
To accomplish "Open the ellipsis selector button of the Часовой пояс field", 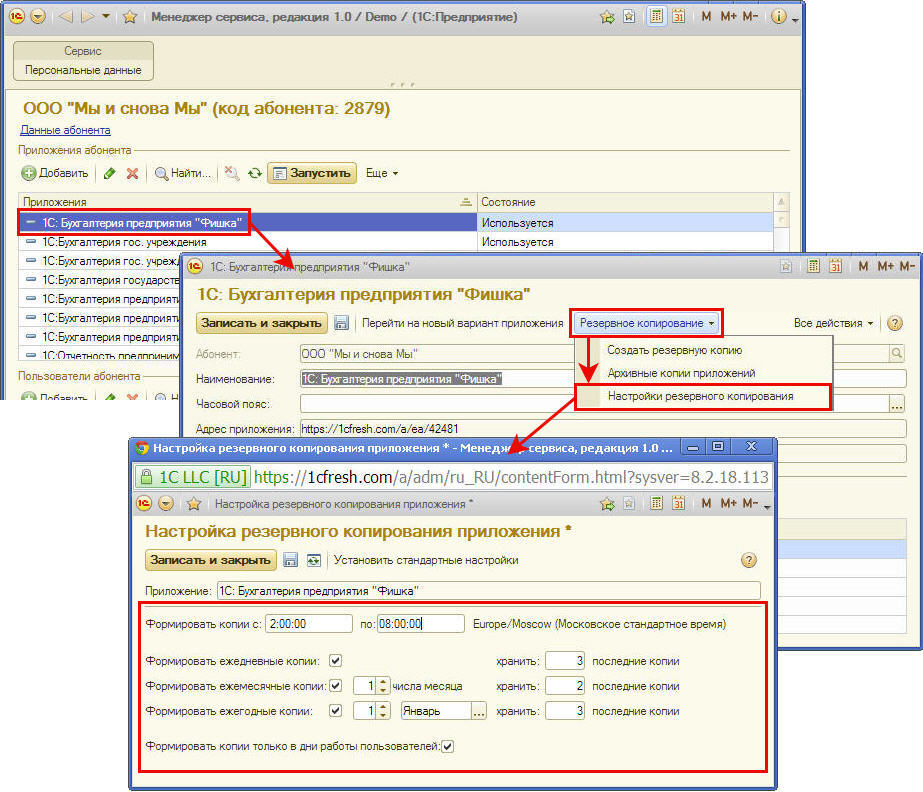I will click(x=897, y=404).
